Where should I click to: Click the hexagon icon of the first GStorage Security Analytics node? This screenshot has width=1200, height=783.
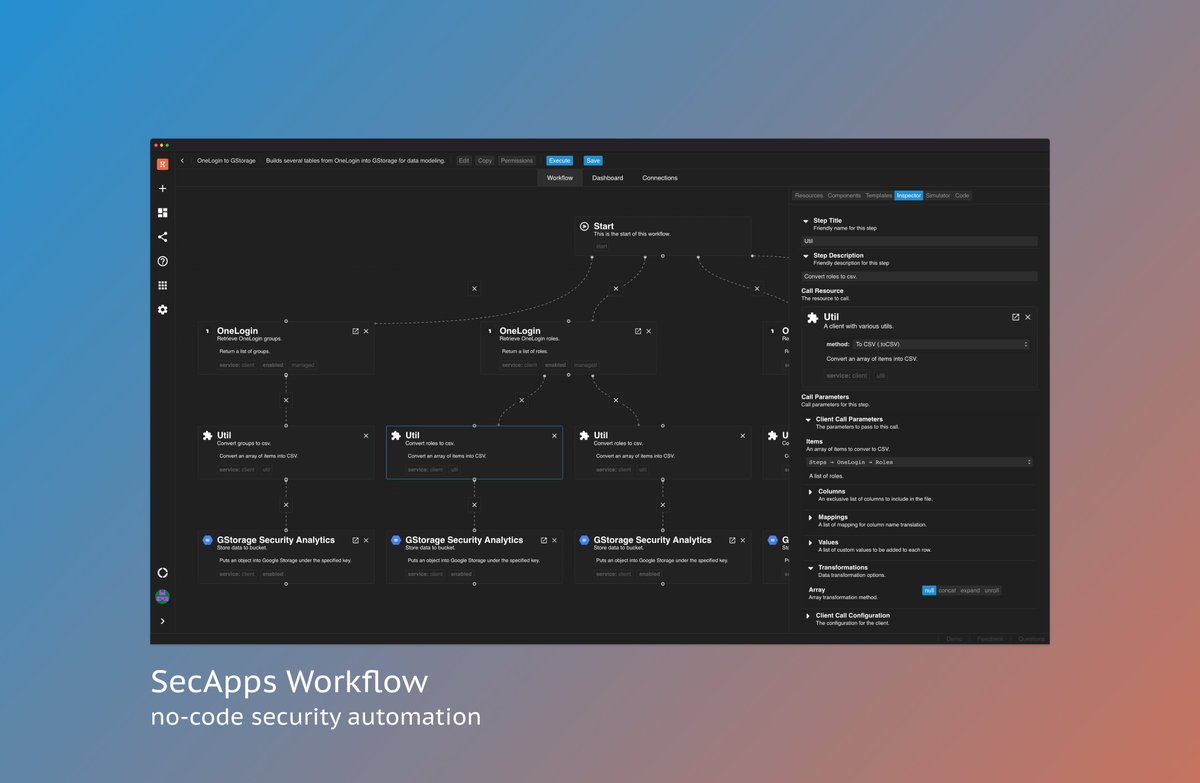click(208, 540)
